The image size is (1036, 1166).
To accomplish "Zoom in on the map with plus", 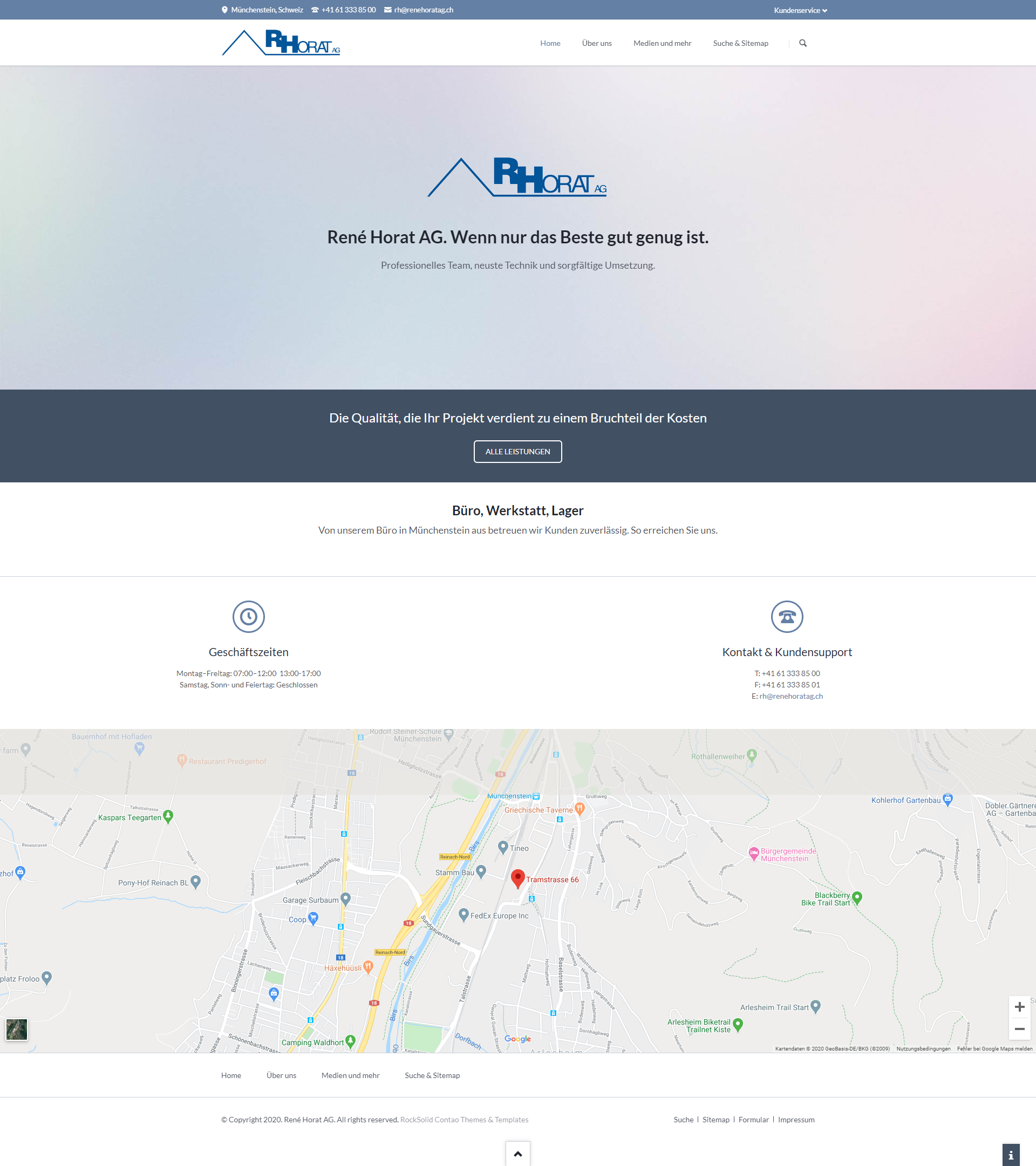I will (x=1019, y=1007).
